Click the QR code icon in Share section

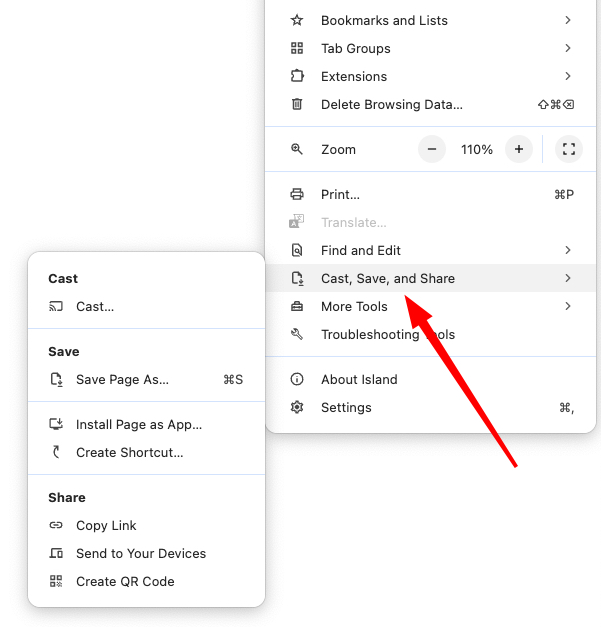tap(56, 581)
